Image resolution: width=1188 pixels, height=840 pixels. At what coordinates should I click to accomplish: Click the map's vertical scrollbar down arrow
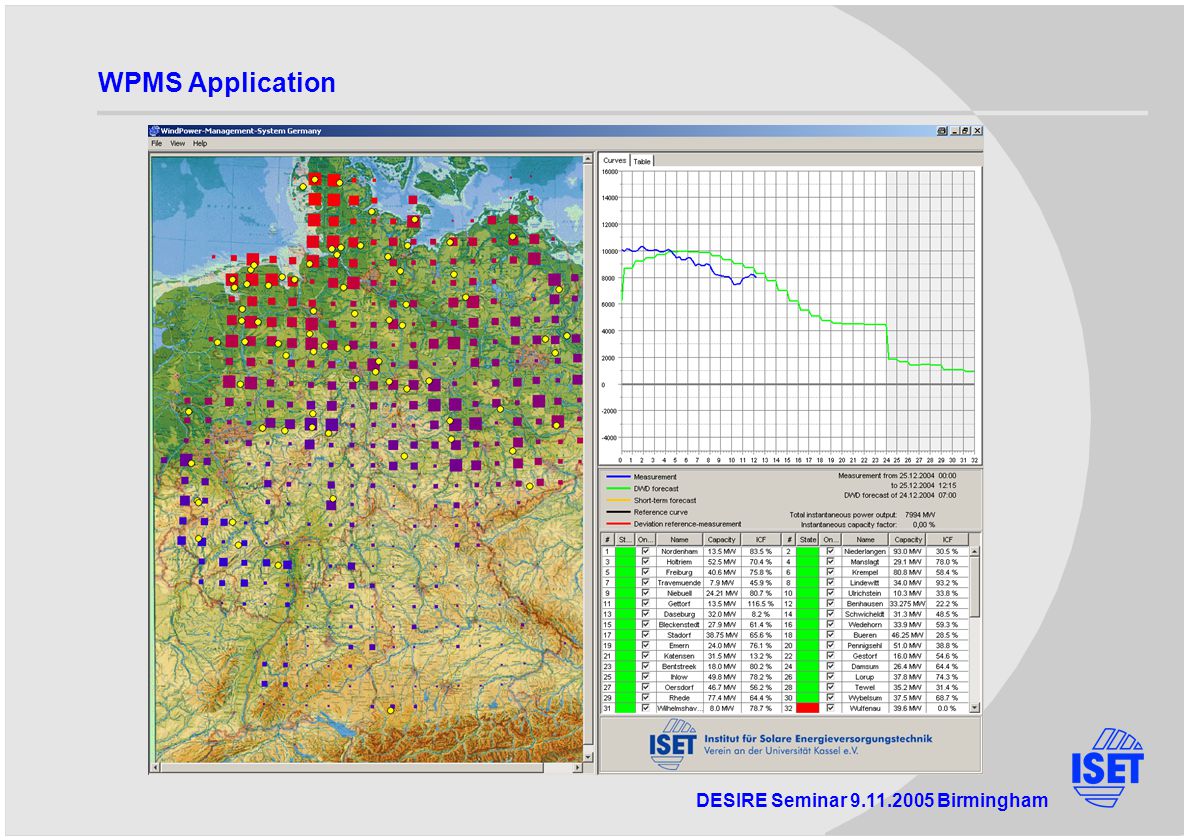coord(587,757)
